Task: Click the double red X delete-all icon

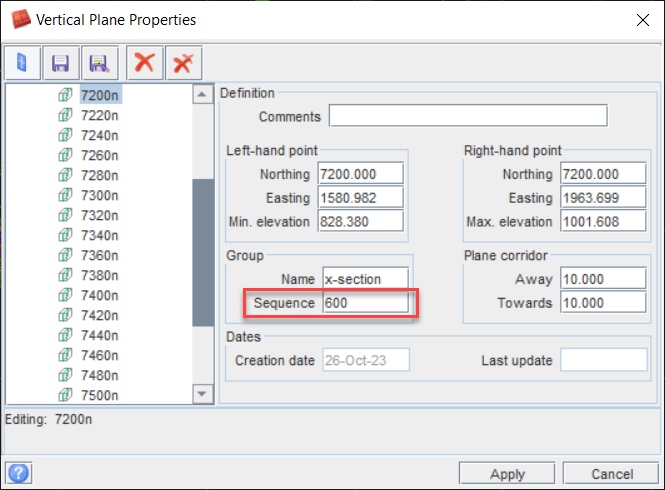Action: (x=183, y=63)
